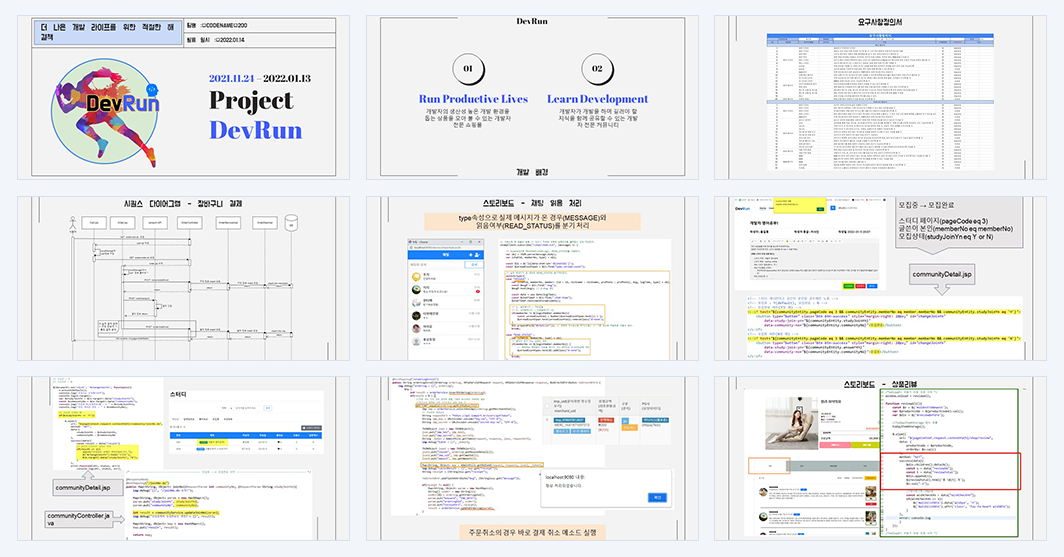The image size is (1064, 557).
Task: Open the 스토리보드 상품리뷰 slide thumbnail
Action: (x=880, y=459)
